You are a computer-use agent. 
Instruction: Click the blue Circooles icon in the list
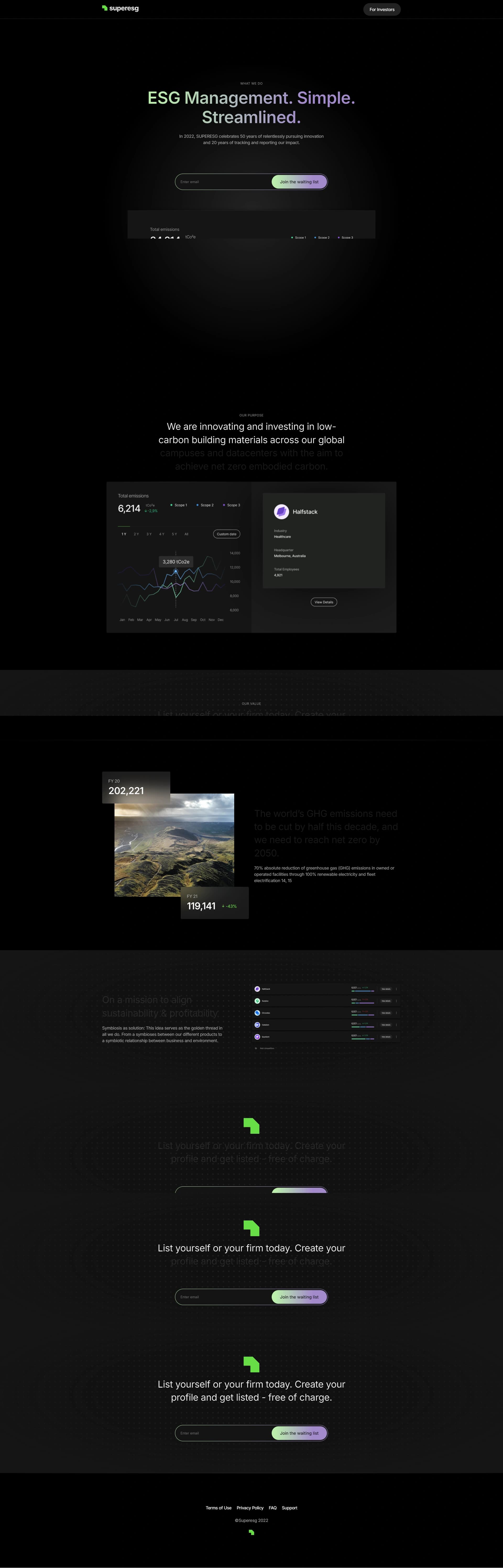[x=258, y=1013]
